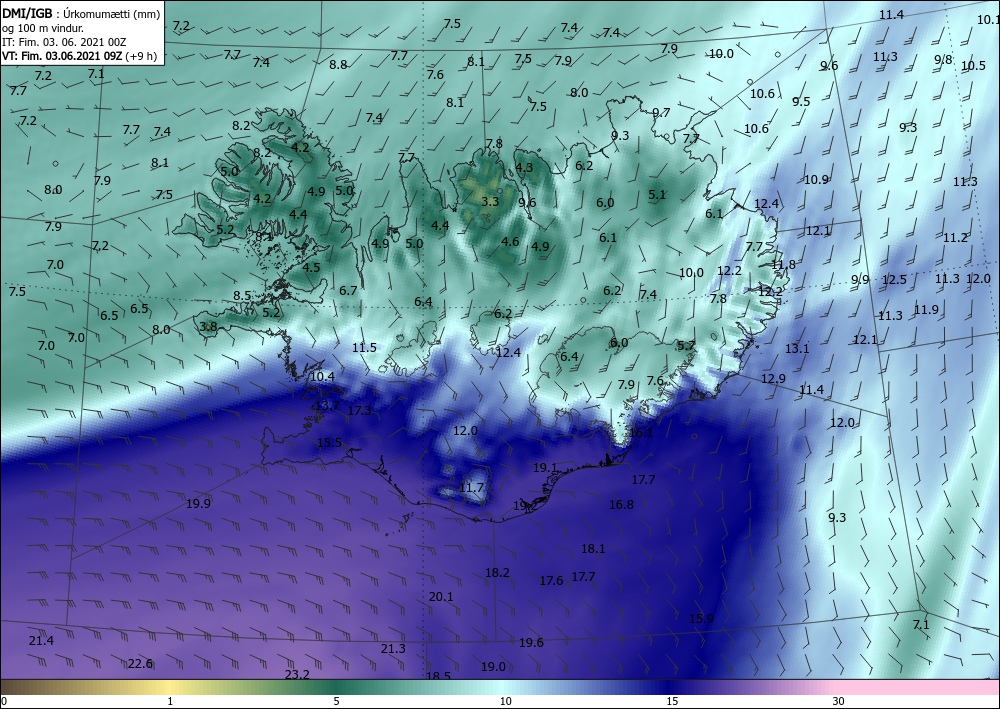Click the 6.7 map value

tap(348, 291)
